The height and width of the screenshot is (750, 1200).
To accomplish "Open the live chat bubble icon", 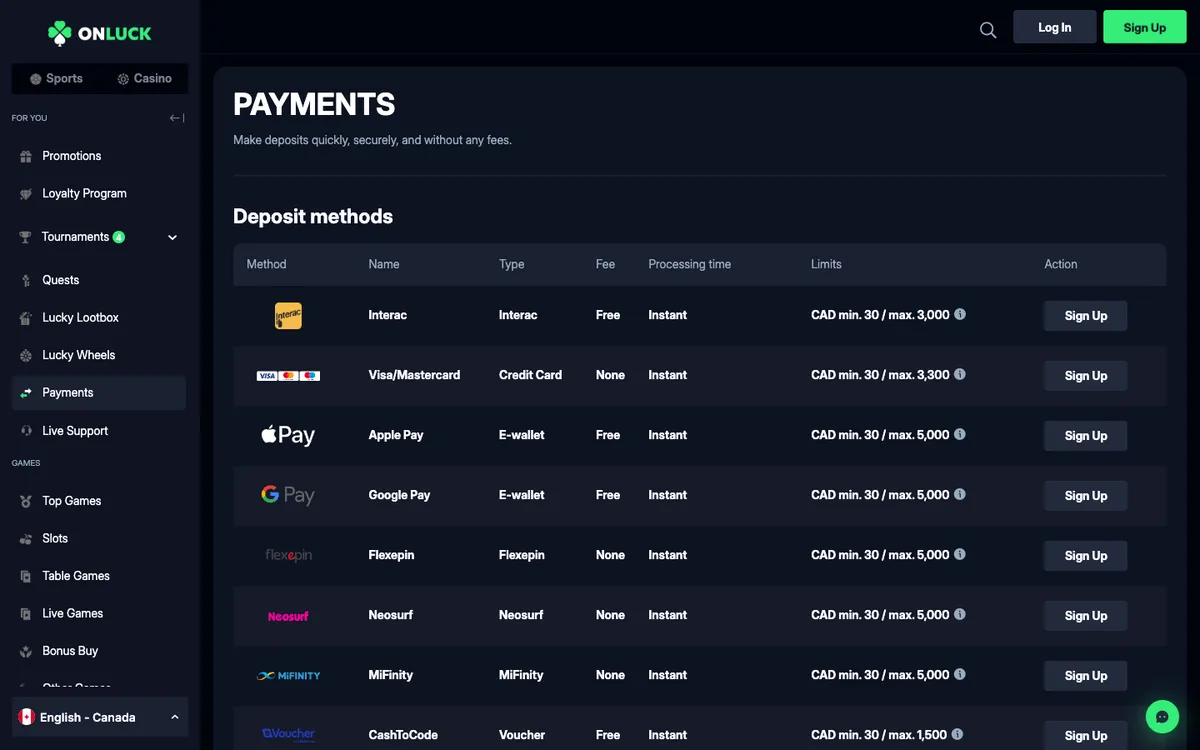I will (1162, 717).
